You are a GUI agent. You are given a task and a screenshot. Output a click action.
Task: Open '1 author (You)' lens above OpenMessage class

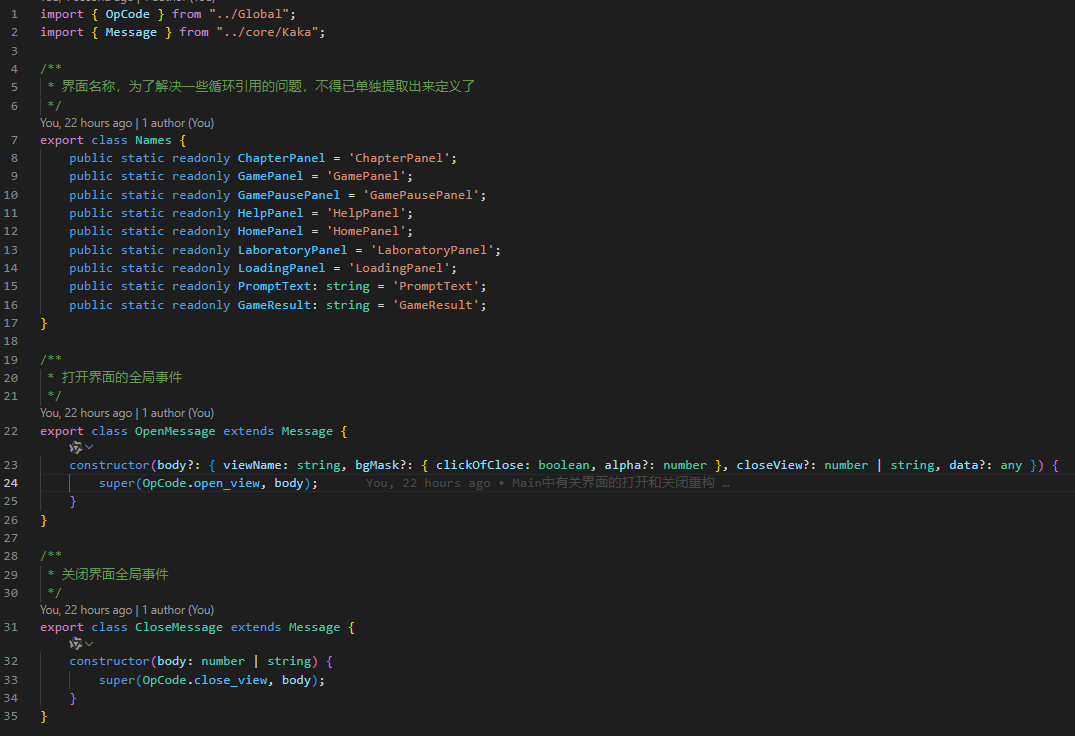click(x=178, y=413)
